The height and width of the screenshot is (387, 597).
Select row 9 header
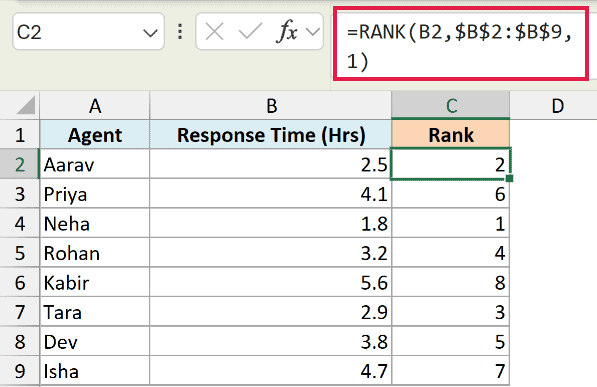pos(20,371)
